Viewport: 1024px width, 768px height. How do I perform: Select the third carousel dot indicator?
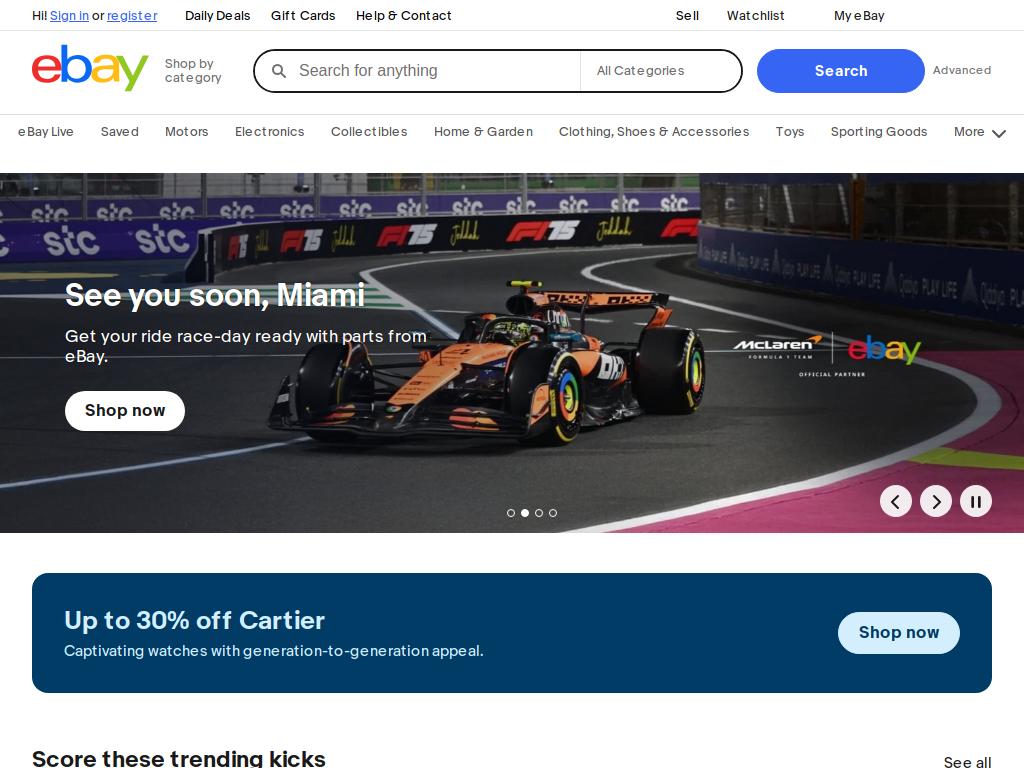tap(539, 513)
